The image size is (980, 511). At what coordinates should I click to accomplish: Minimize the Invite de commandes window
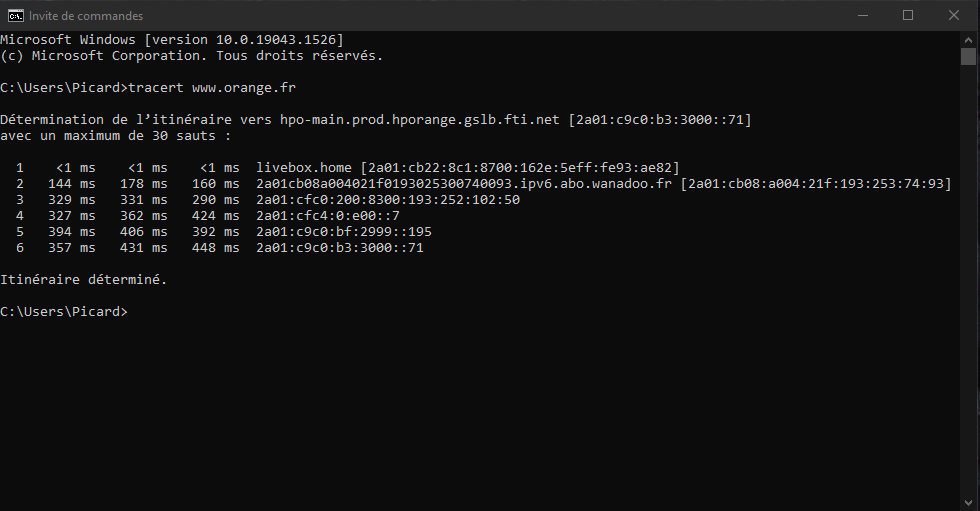(862, 15)
